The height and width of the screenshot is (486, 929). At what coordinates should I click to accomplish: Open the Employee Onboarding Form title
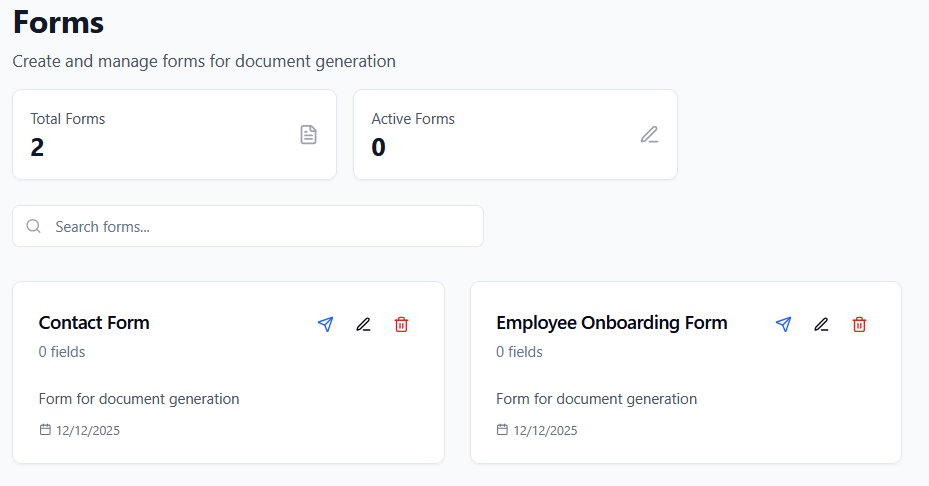point(611,323)
